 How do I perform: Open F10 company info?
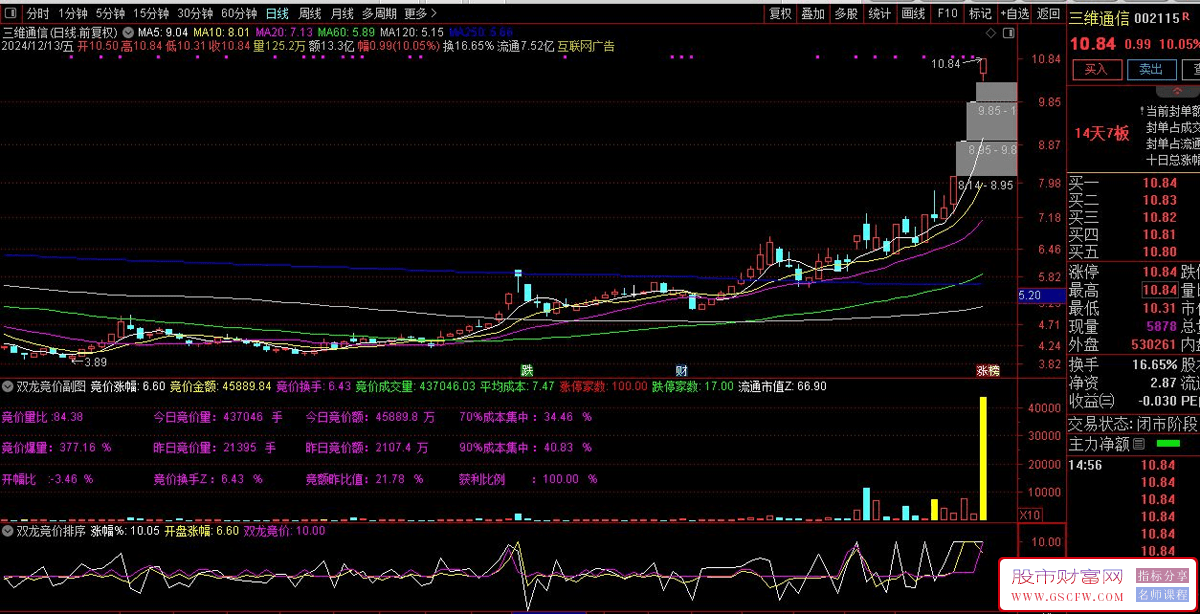pyautogui.click(x=946, y=14)
